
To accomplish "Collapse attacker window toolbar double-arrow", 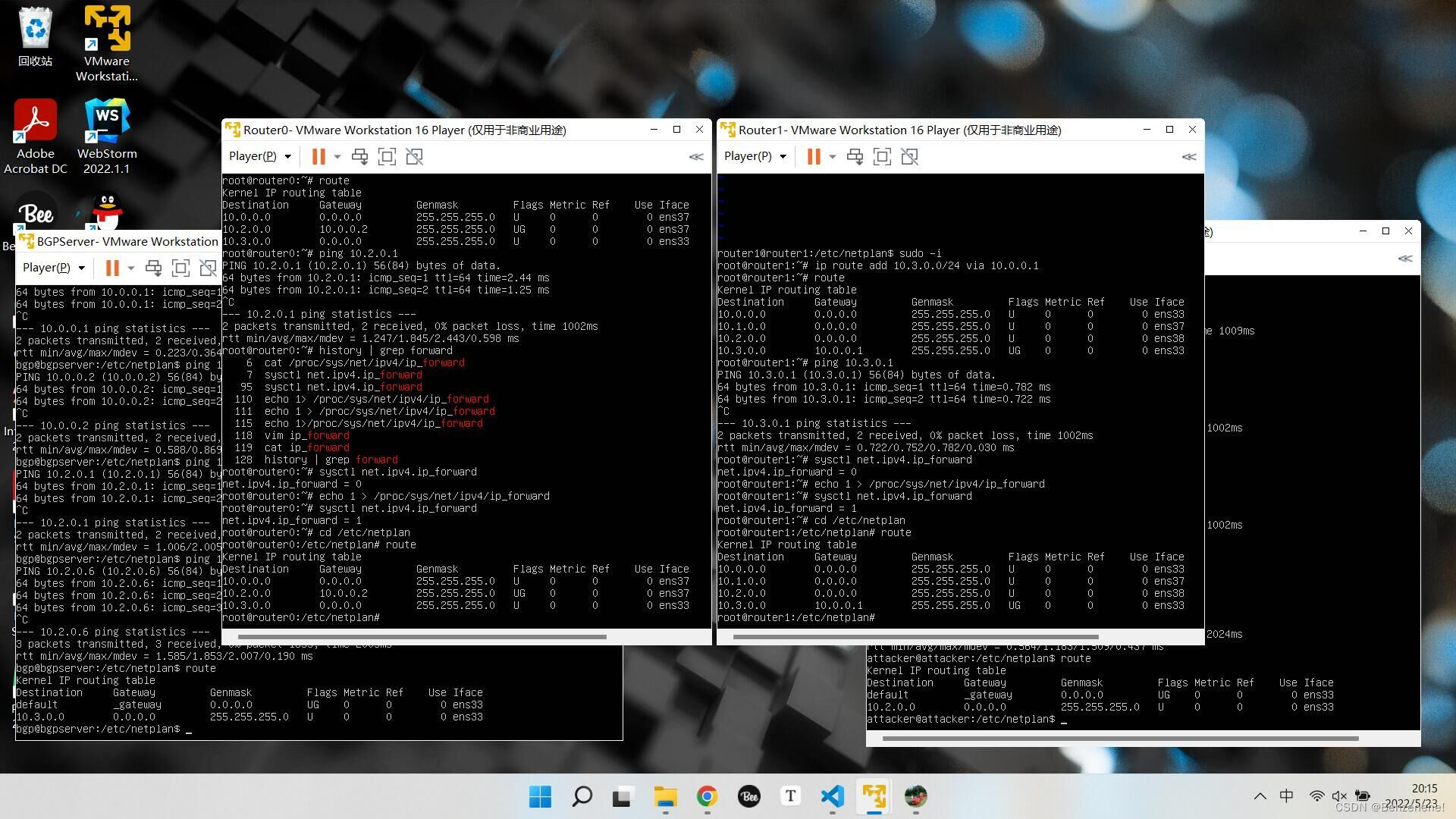I will pos(1405,259).
